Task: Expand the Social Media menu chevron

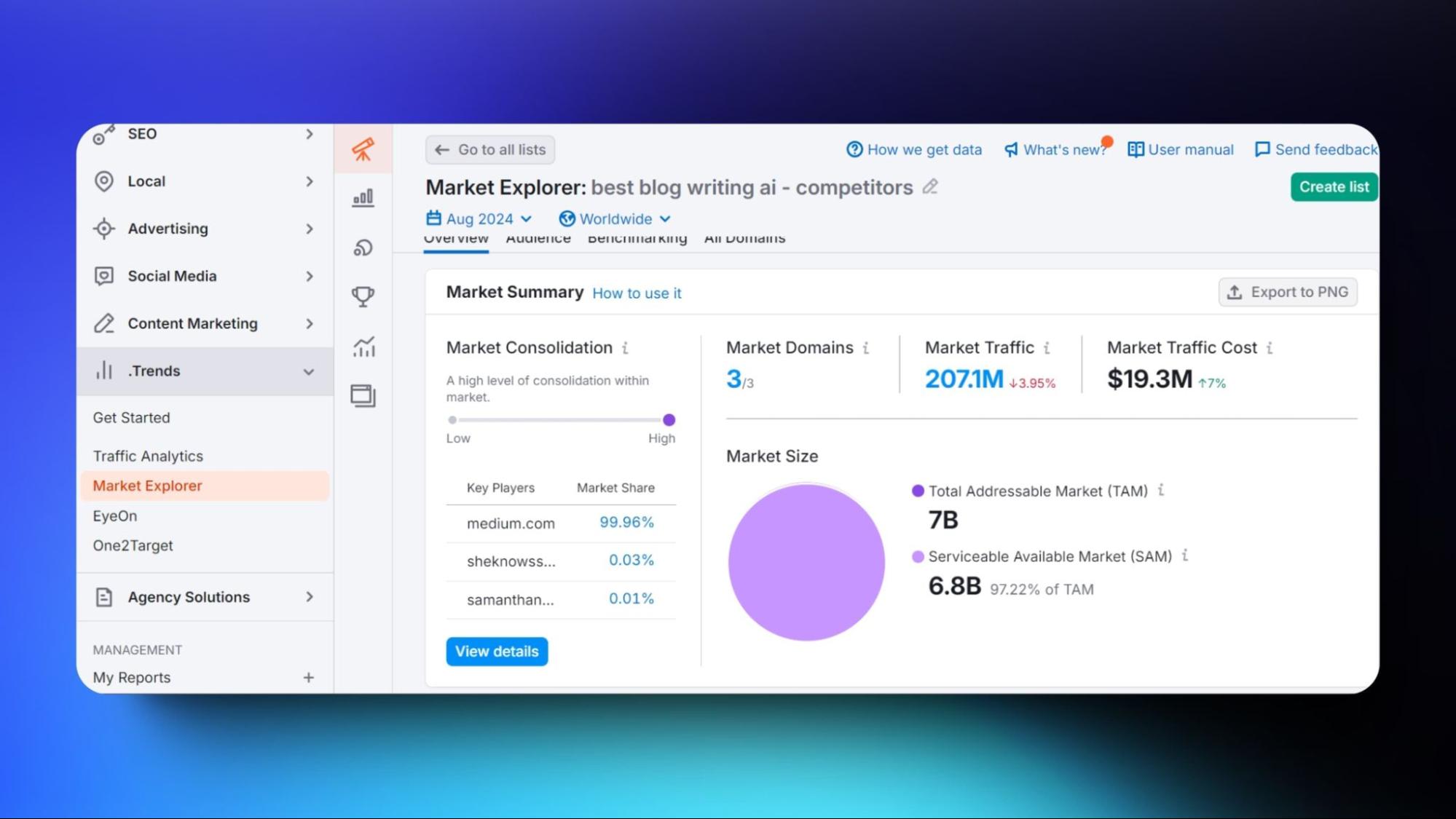Action: [x=310, y=276]
